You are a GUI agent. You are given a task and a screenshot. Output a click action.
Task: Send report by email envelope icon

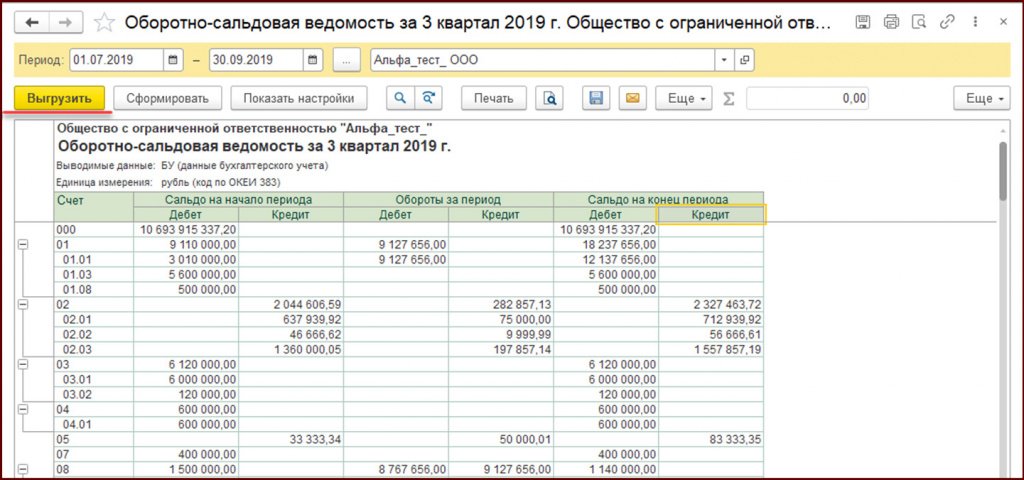click(x=631, y=98)
